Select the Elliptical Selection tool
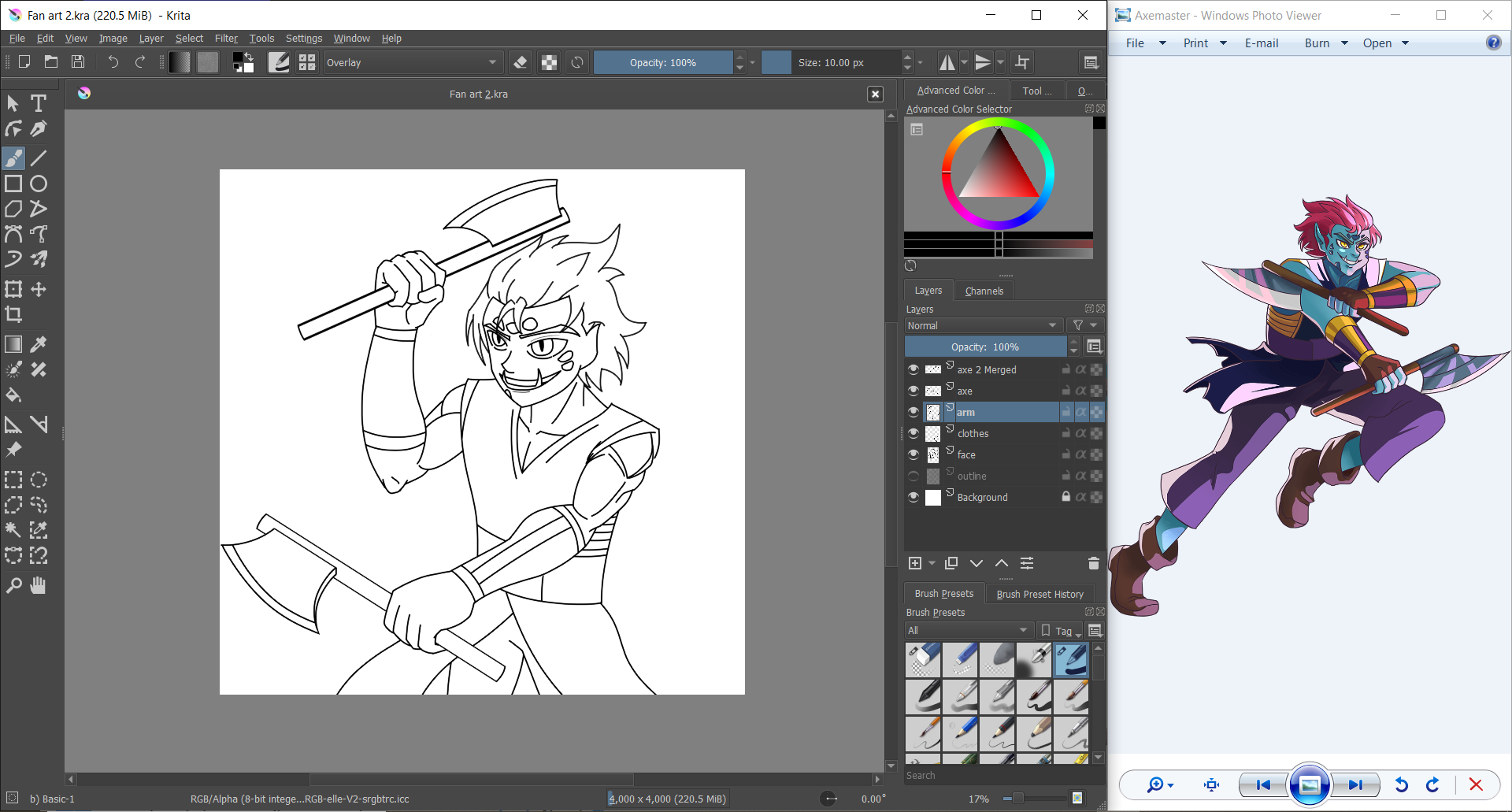Image resolution: width=1512 pixels, height=812 pixels. (38, 480)
